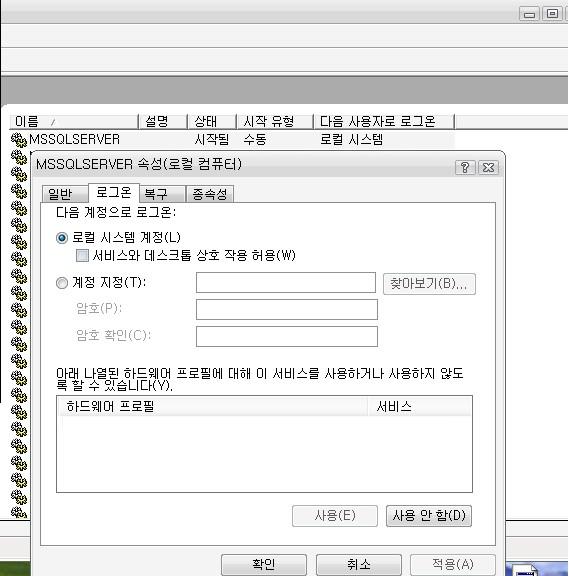Sort services list by 이름 column

[73, 122]
